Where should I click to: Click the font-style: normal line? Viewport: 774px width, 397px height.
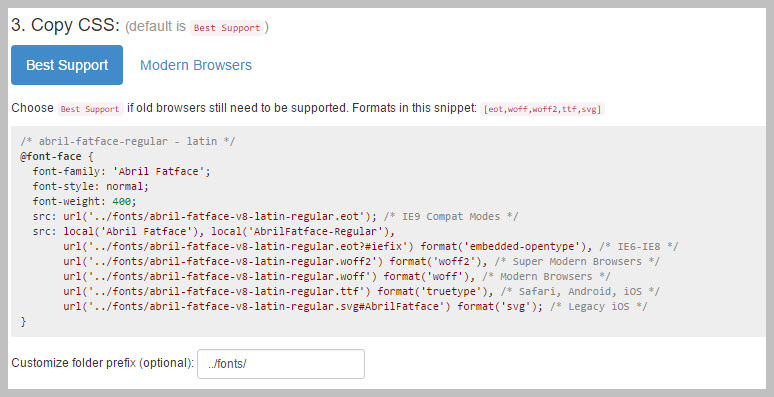[90, 186]
